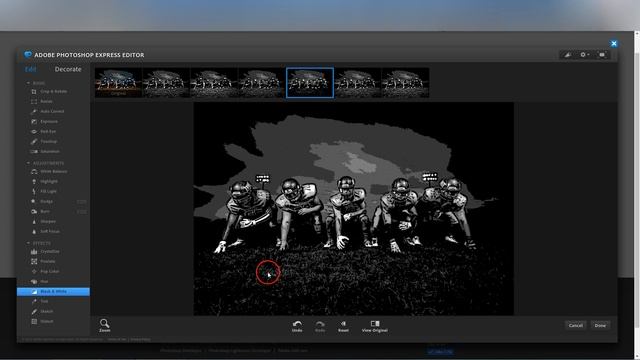This screenshot has width=640, height=360.
Task: Open the settings gear dropdown
Action: (x=584, y=55)
